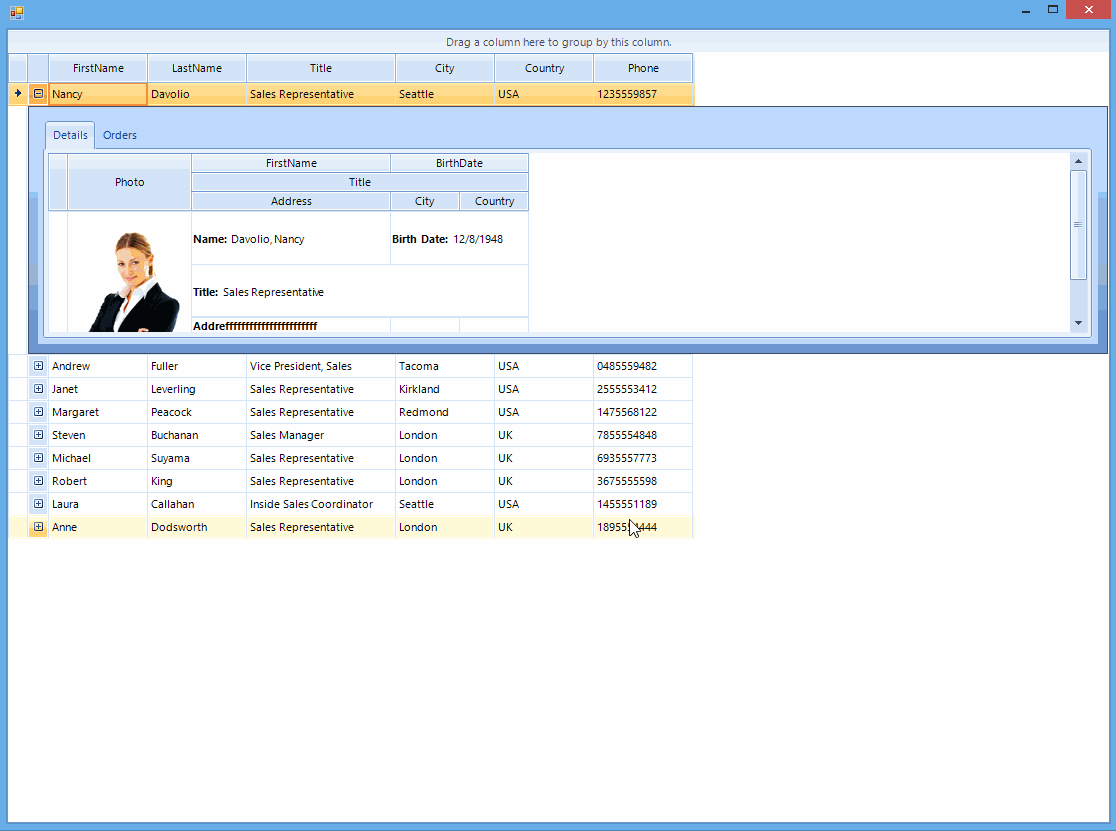The image size is (1116, 831).
Task: Sort by Phone column header
Action: point(643,68)
